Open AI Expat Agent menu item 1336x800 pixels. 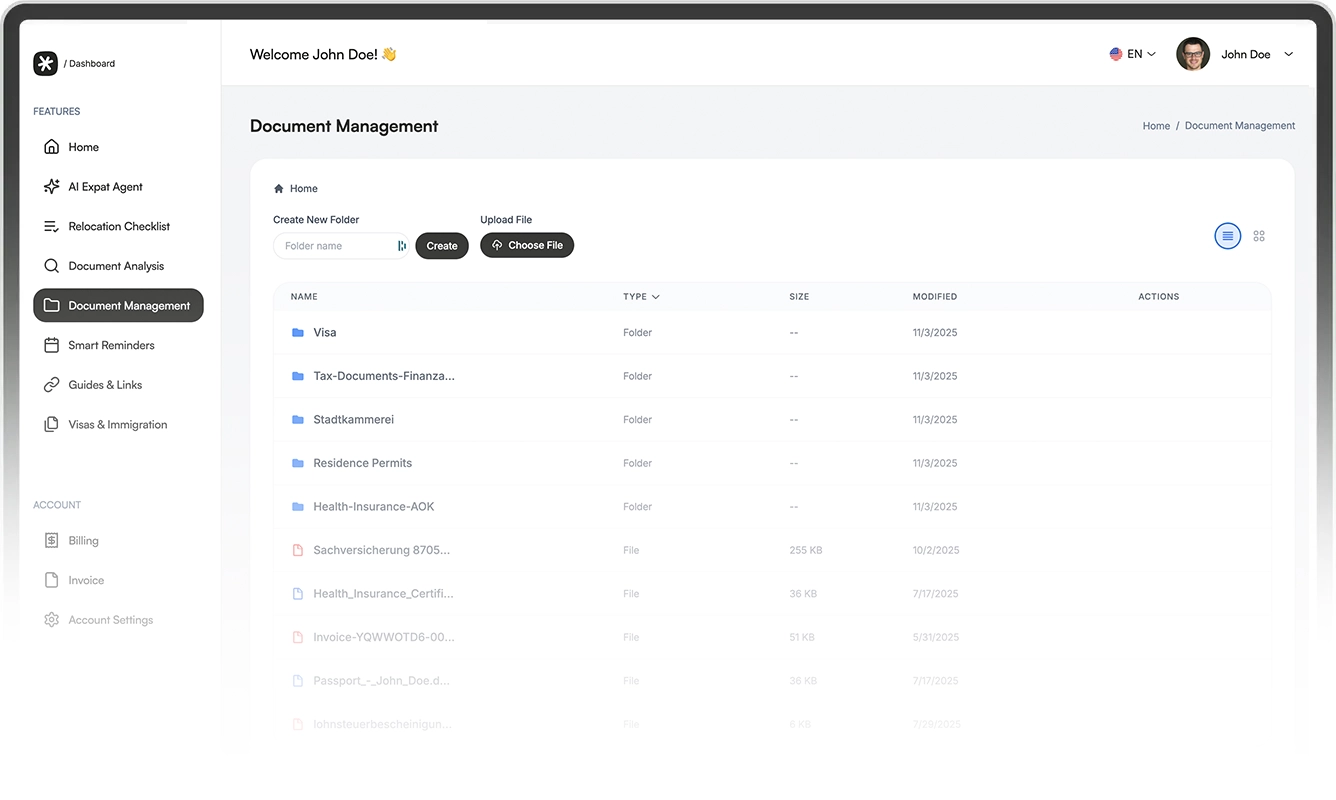coord(118,187)
